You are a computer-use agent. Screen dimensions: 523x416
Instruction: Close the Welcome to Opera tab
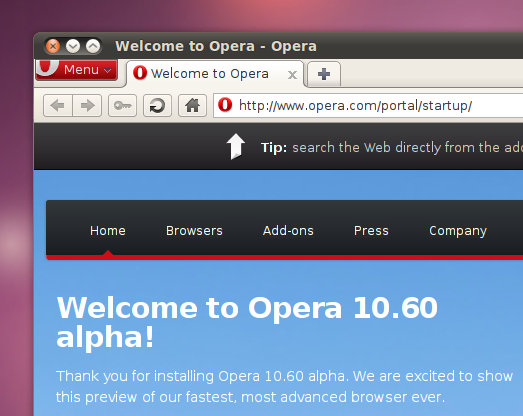pos(292,75)
